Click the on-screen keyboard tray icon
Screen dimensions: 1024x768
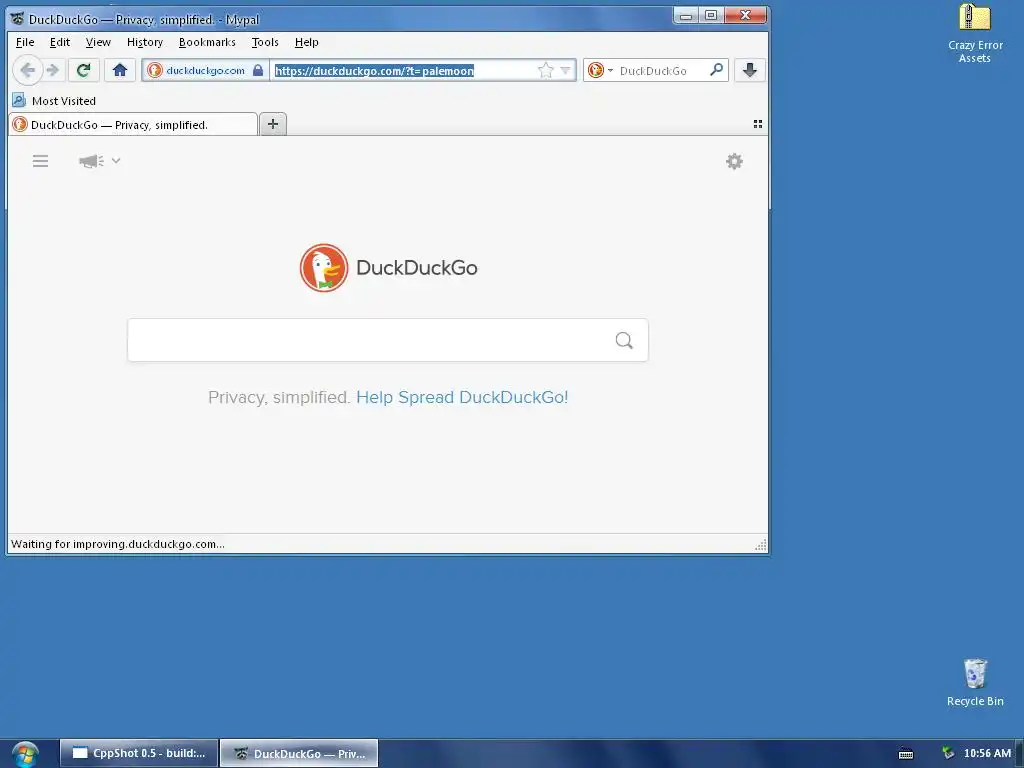point(906,754)
